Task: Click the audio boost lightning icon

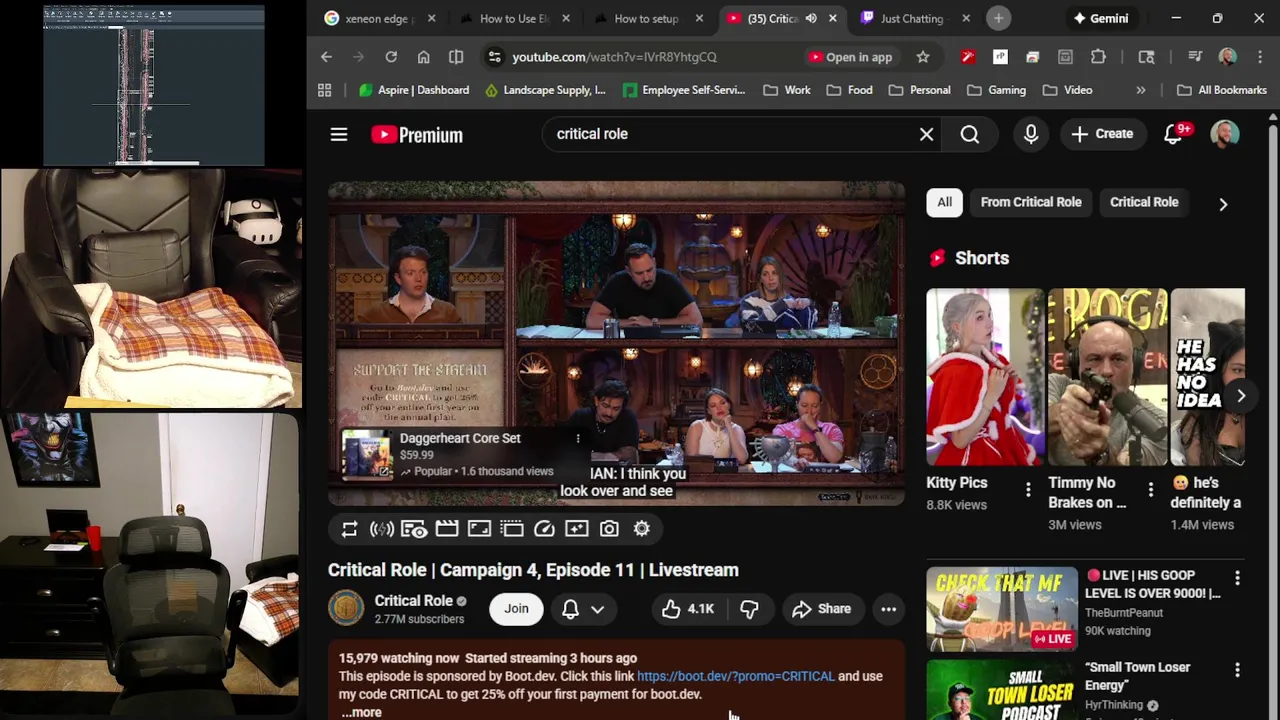Action: [382, 529]
